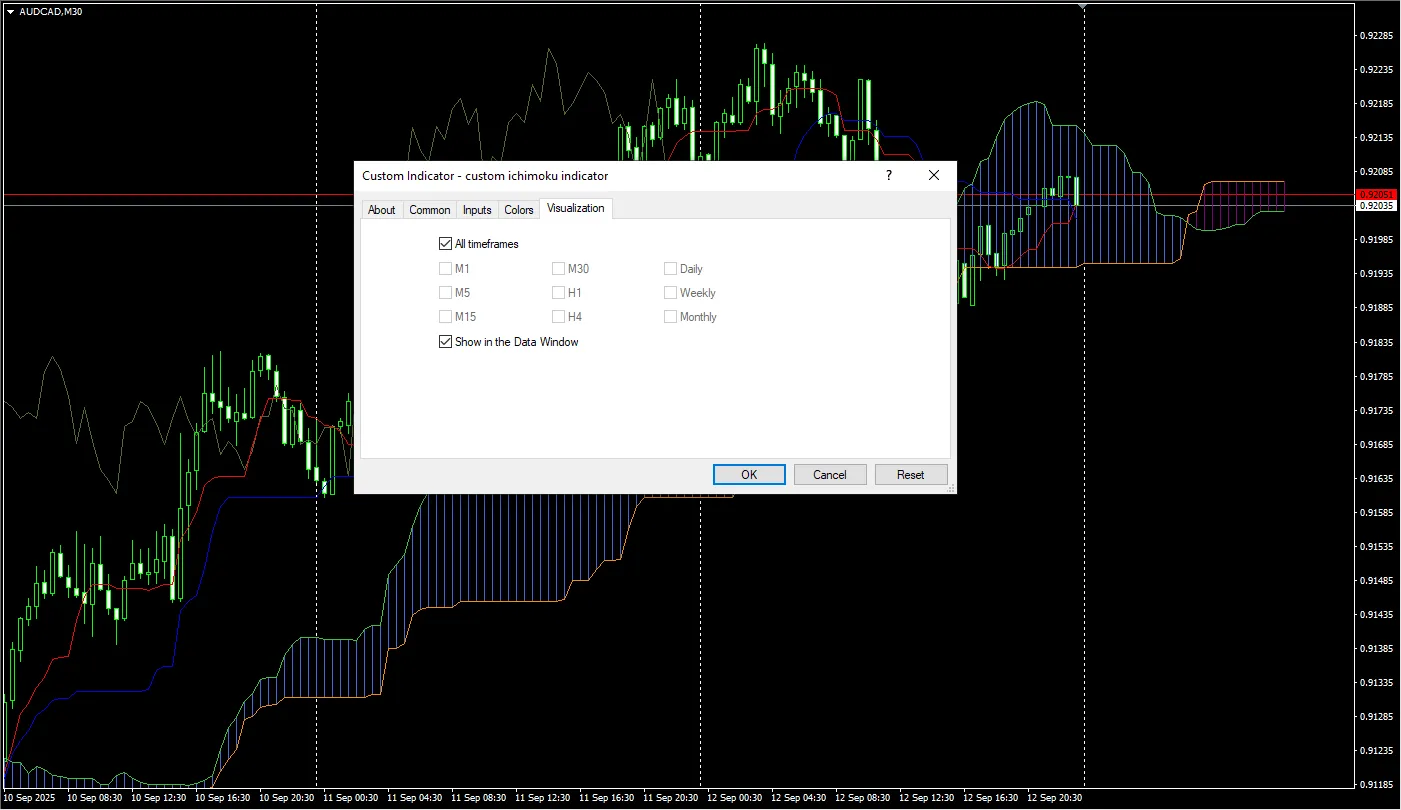1401x810 pixels.
Task: Tick the Monthly timeframe checkbox
Action: [x=670, y=317]
